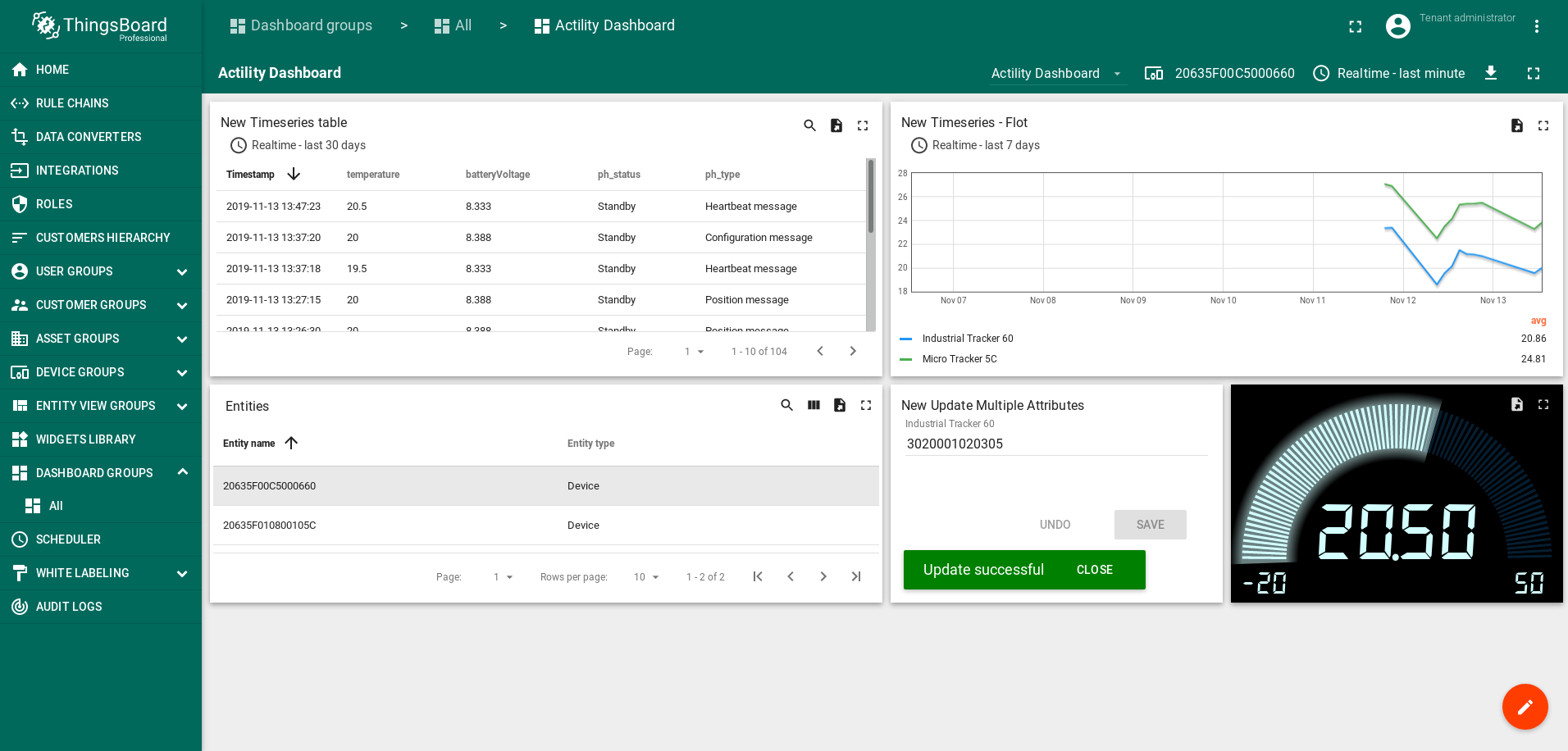The image size is (1568, 751).
Task: Go to previous page Timeseries table
Action: 820,351
